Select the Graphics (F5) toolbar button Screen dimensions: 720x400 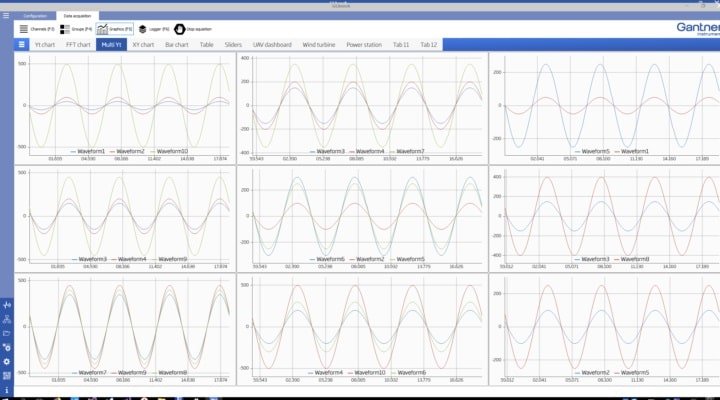(x=115, y=29)
